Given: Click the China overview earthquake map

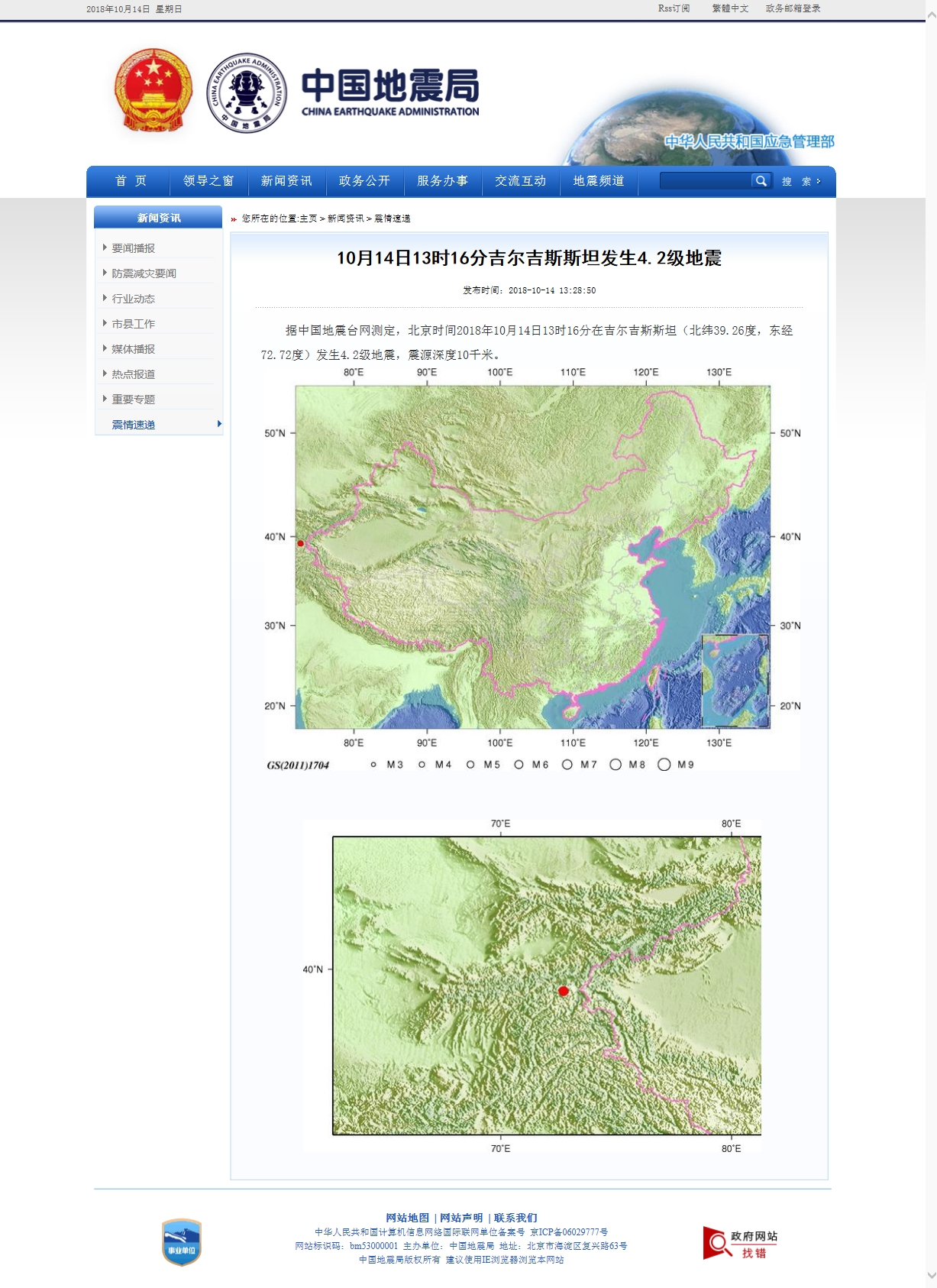Looking at the screenshot, I should pos(532,570).
